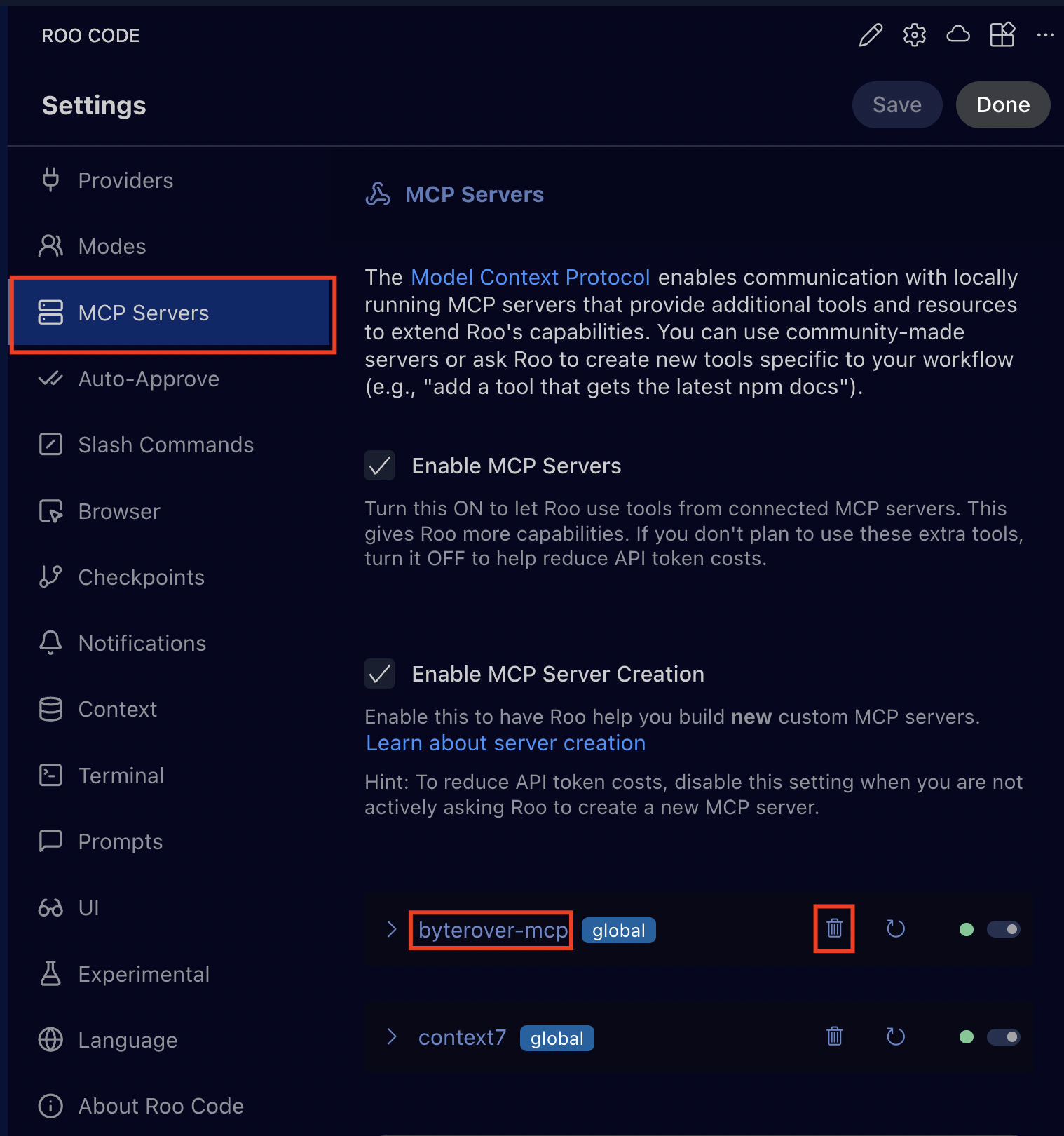
Task: Restart the context7 server with refresh icon
Action: (896, 1036)
